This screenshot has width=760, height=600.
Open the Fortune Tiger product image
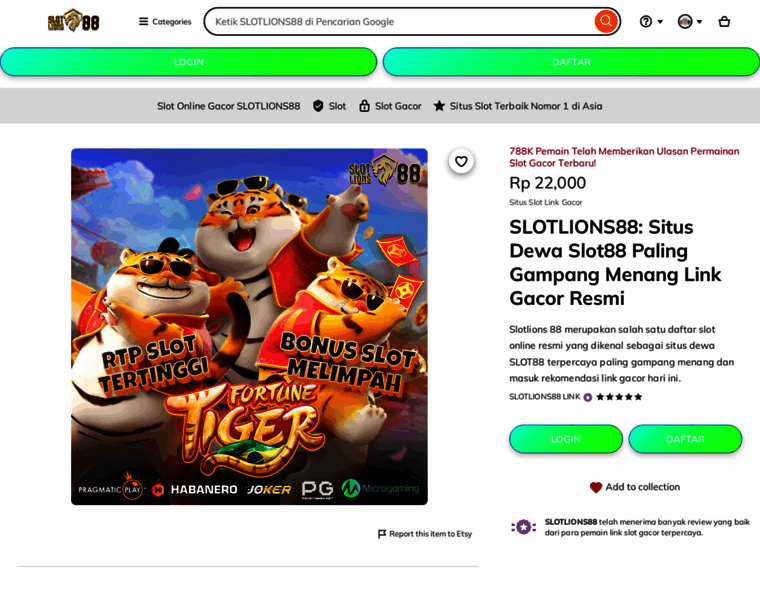click(x=249, y=327)
